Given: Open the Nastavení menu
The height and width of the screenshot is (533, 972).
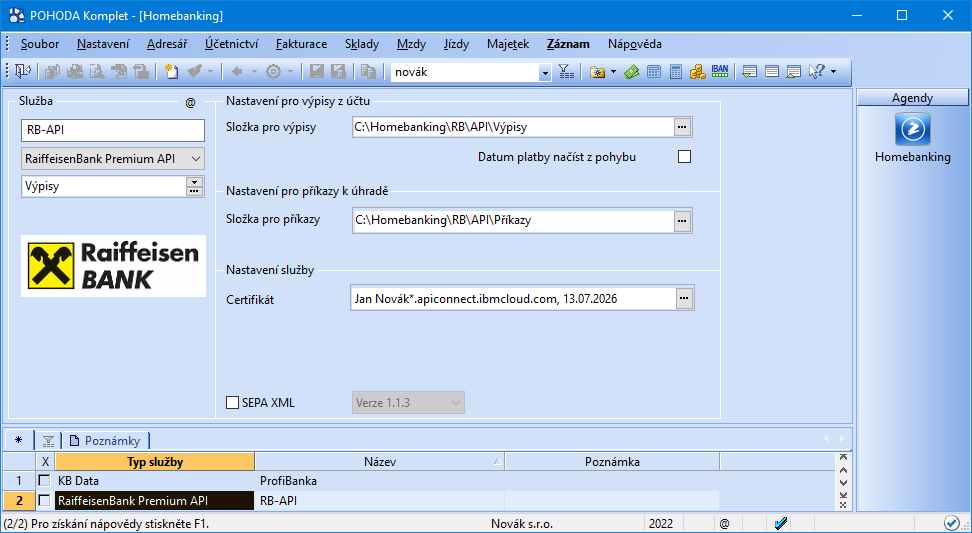Looking at the screenshot, I should pos(103,44).
